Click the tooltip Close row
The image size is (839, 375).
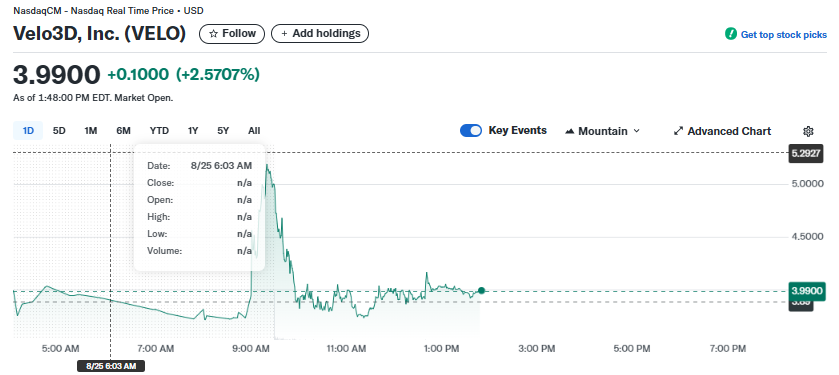(x=199, y=183)
